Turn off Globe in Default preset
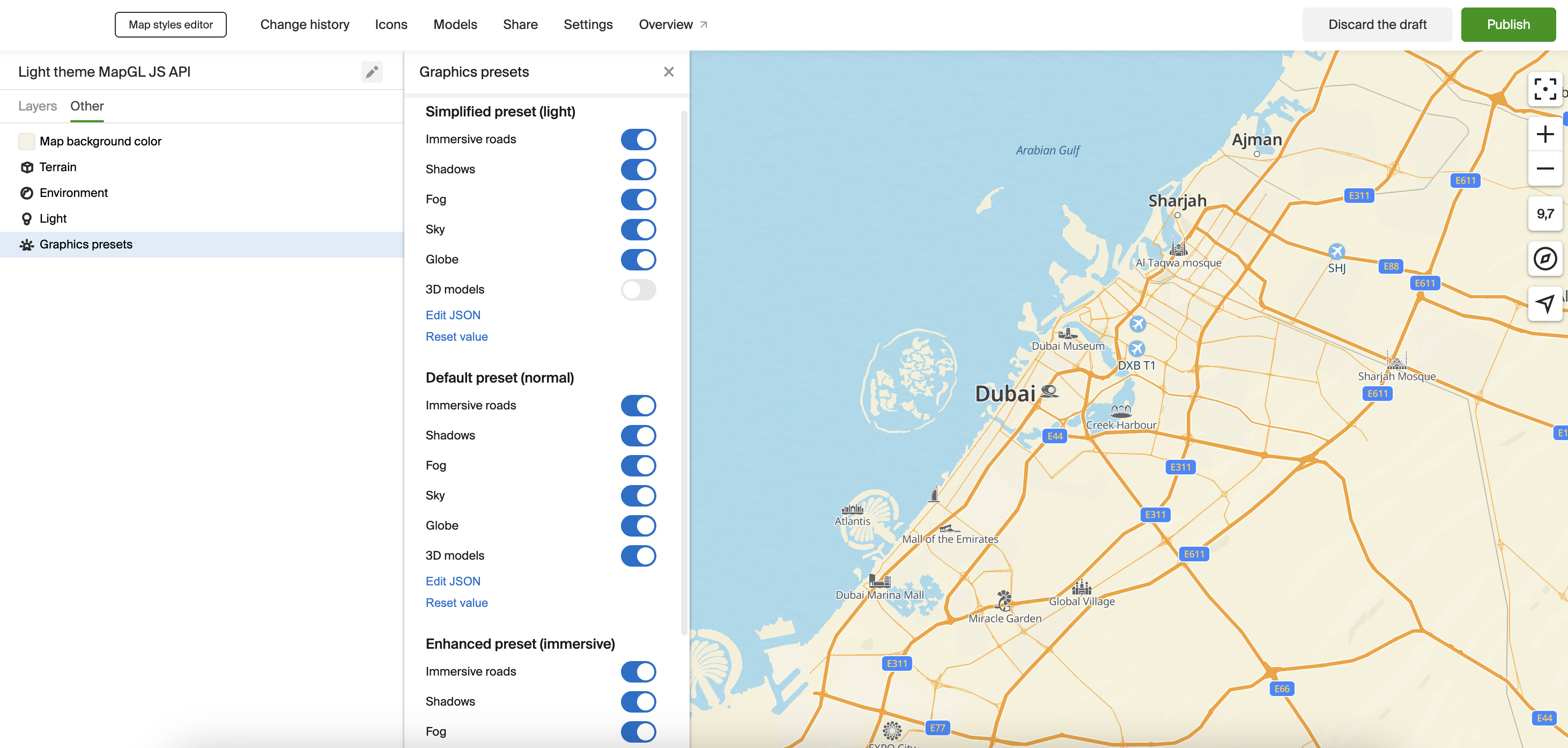Viewport: 1568px width, 748px height. [x=638, y=526]
